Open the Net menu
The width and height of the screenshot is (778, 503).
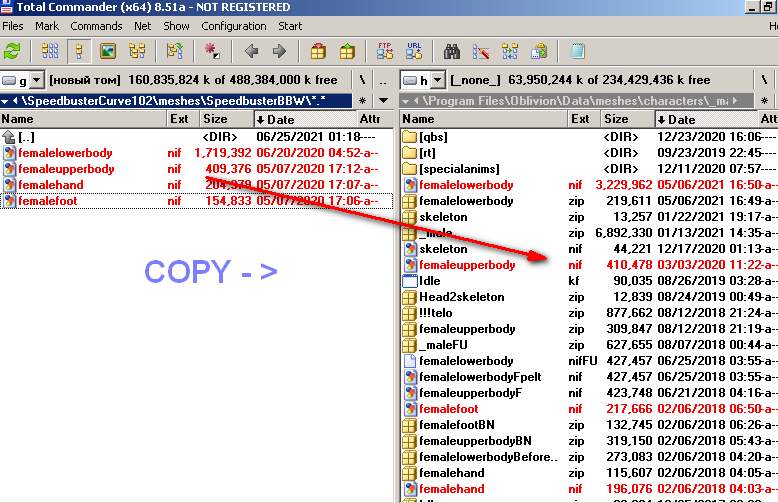pyautogui.click(x=142, y=26)
